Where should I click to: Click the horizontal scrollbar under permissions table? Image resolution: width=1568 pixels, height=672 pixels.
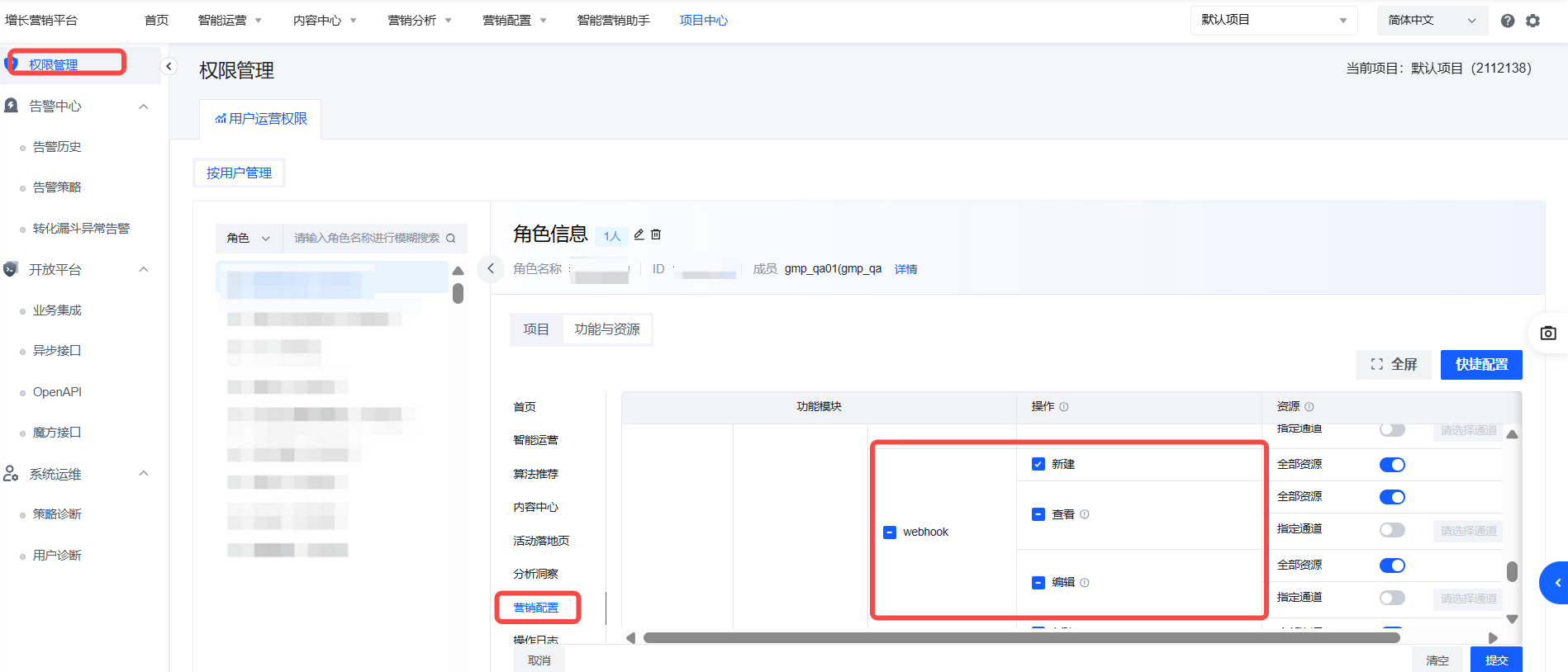tap(1021, 637)
